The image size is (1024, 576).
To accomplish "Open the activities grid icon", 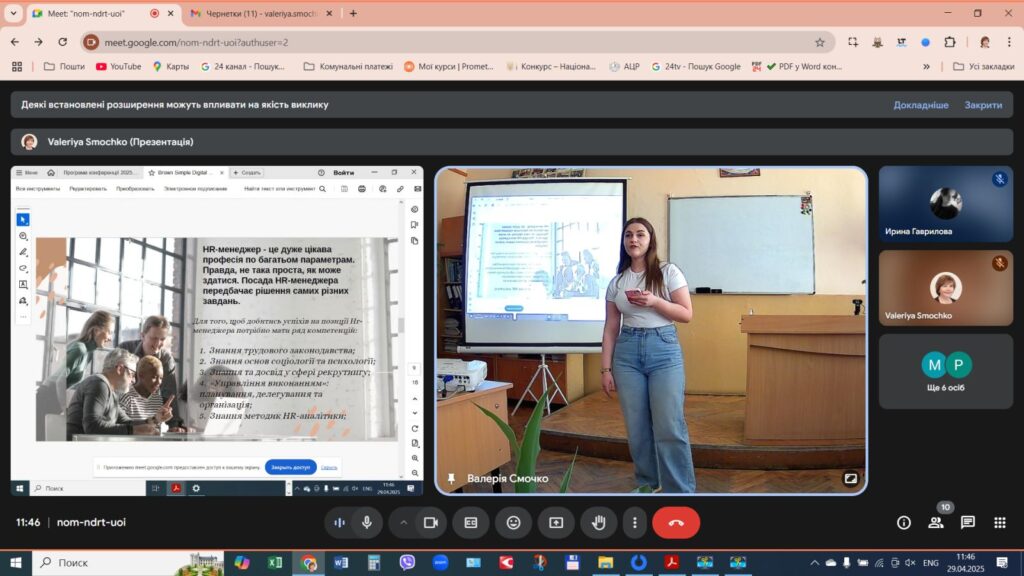I will click(x=1000, y=522).
